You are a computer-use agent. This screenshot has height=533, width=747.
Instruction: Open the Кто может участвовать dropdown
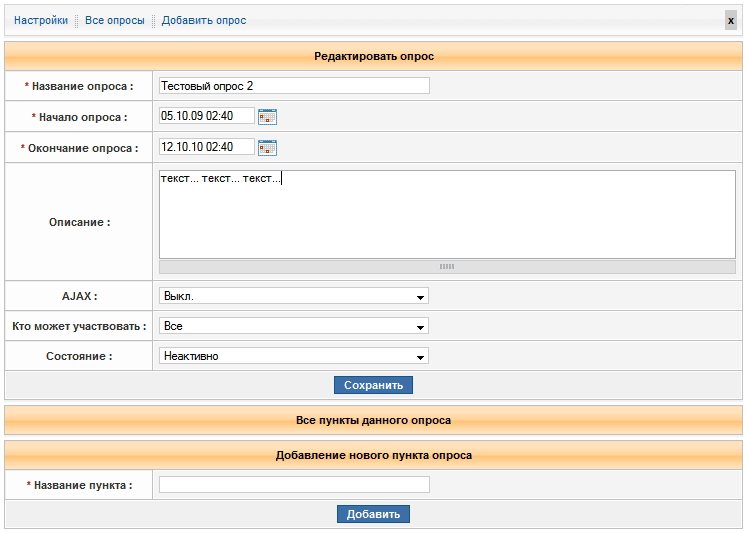[293, 326]
